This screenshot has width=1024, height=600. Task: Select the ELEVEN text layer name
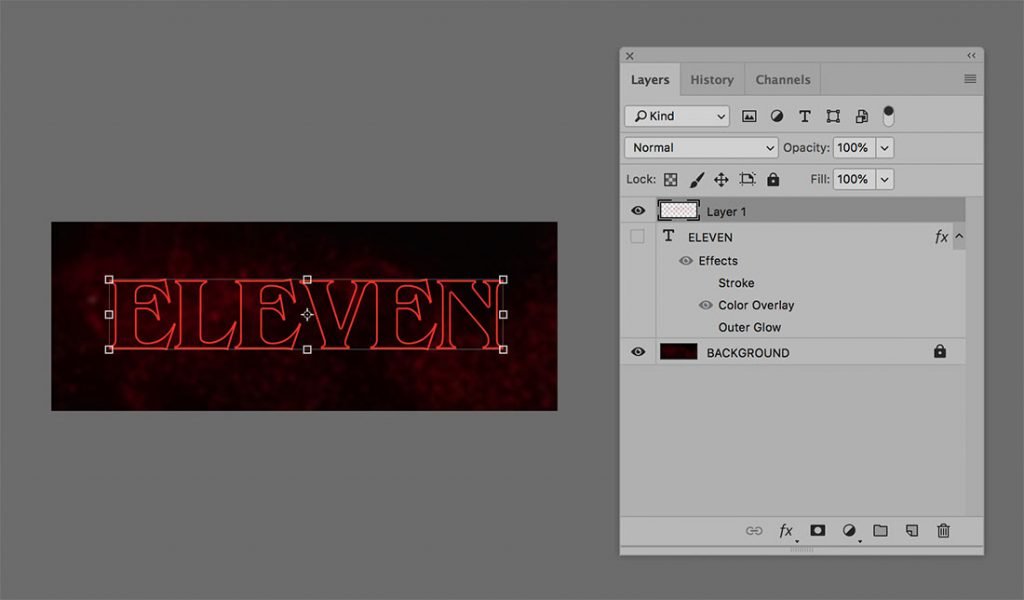pos(710,238)
